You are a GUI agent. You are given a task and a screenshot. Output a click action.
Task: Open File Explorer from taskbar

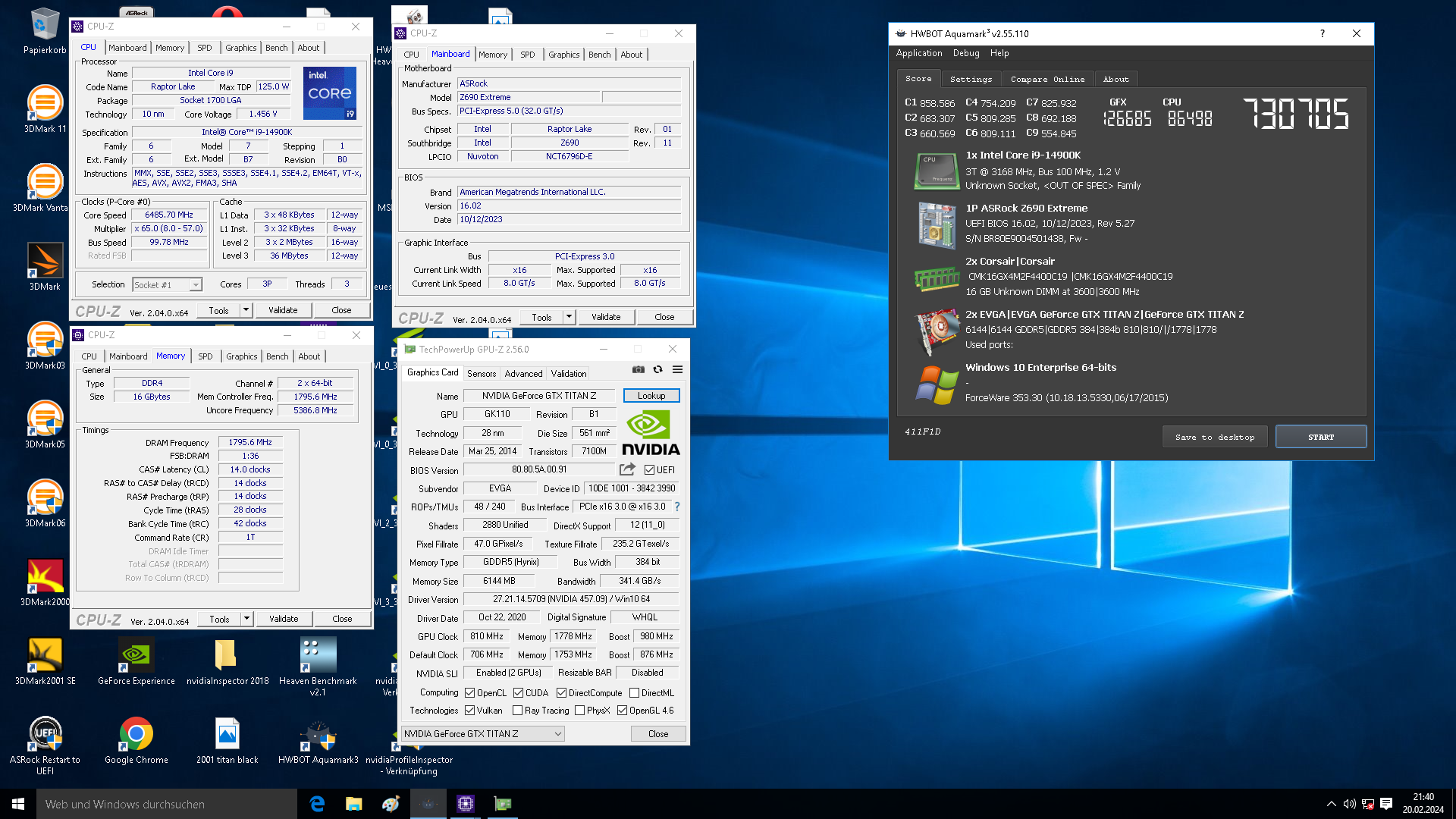(353, 804)
